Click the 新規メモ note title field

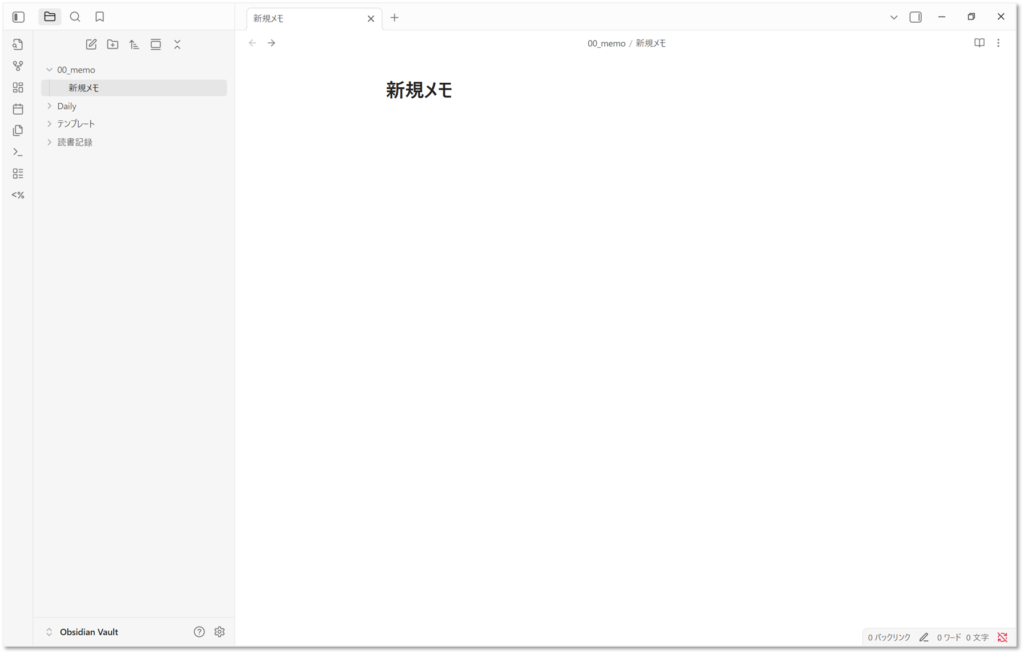[419, 90]
